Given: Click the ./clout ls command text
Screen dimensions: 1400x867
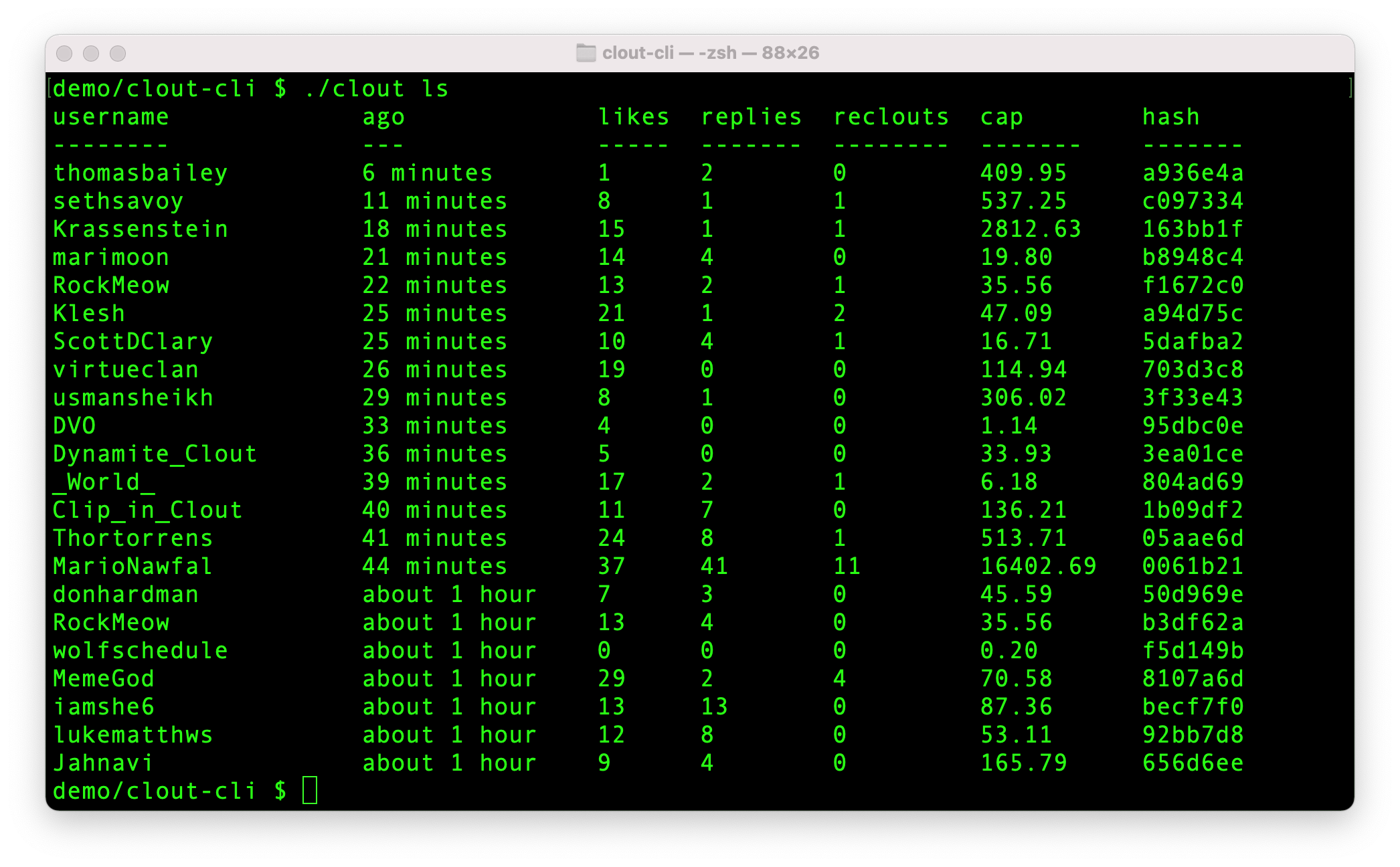Looking at the screenshot, I should coord(376,89).
